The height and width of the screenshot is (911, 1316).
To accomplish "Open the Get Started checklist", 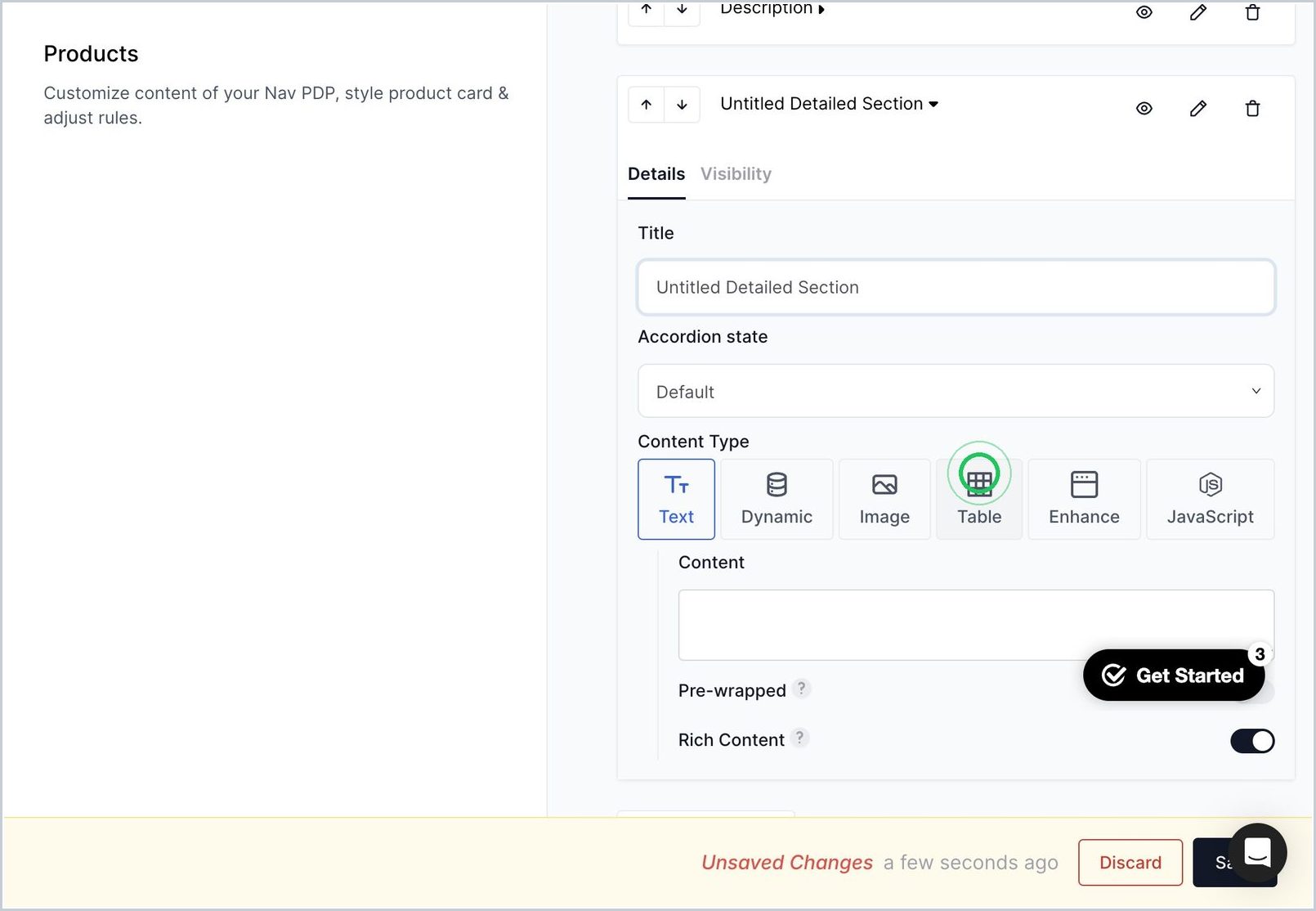I will (x=1174, y=675).
